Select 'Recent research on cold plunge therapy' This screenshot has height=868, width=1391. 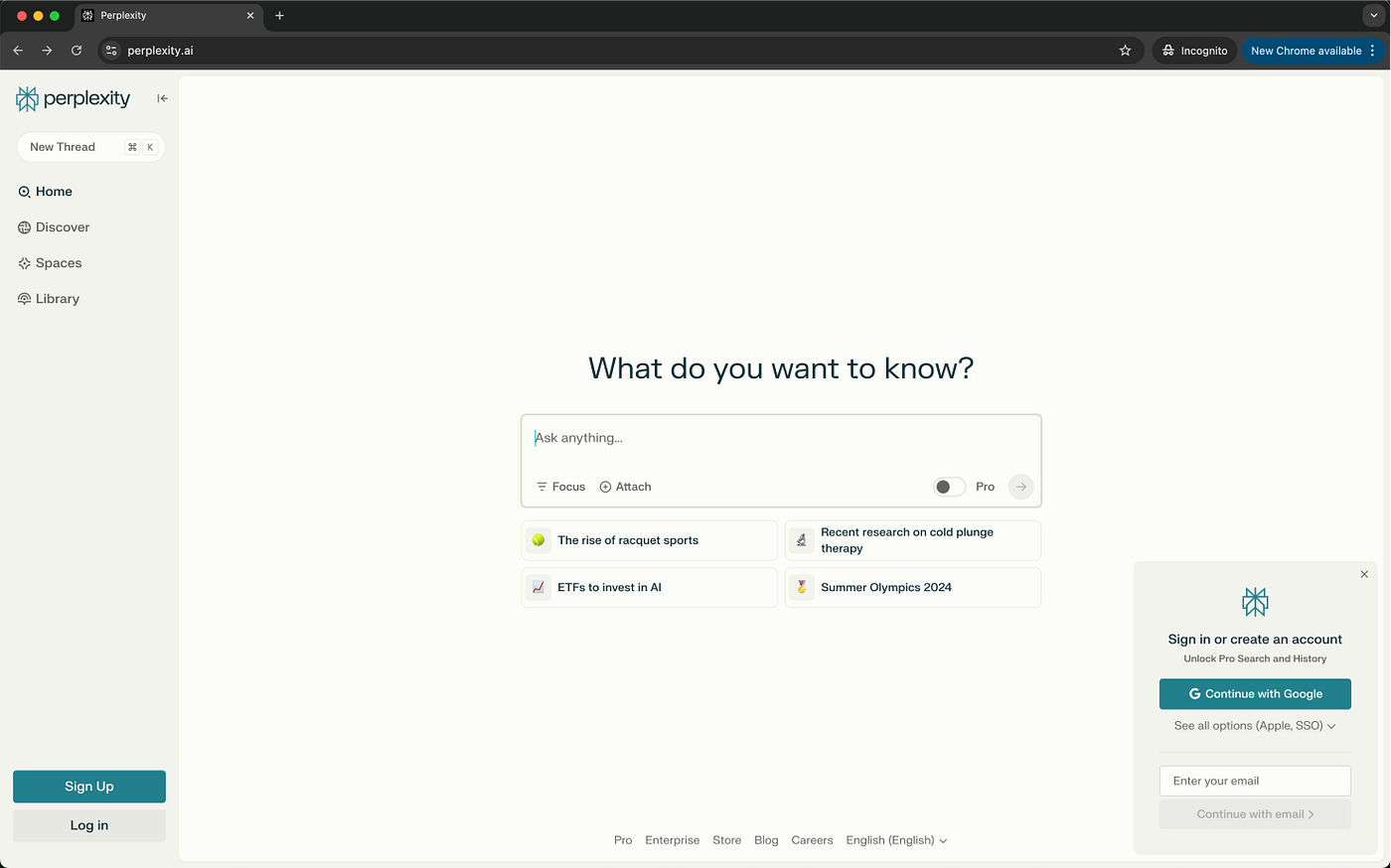pos(913,540)
